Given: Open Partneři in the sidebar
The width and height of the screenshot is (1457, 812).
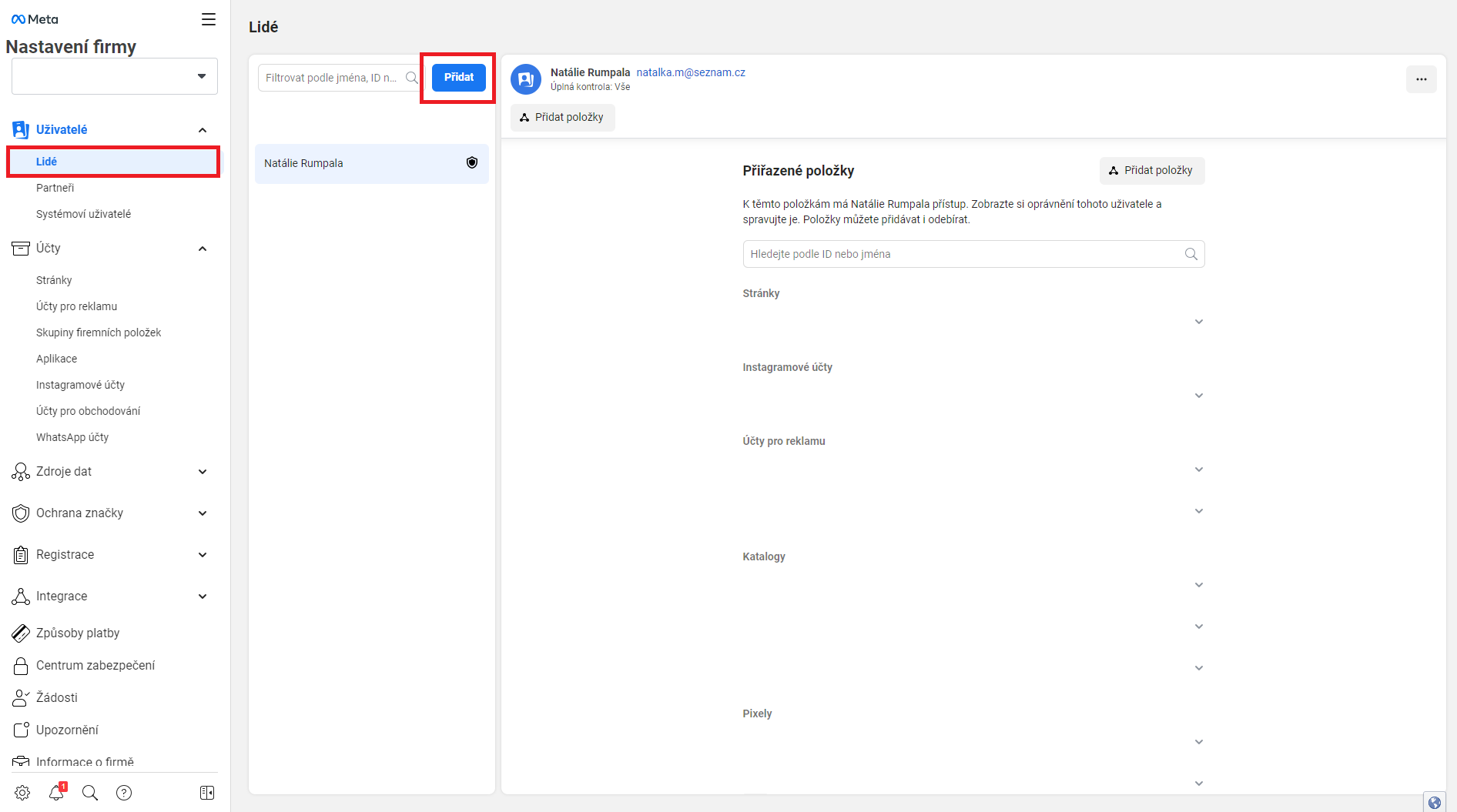Looking at the screenshot, I should pos(55,188).
